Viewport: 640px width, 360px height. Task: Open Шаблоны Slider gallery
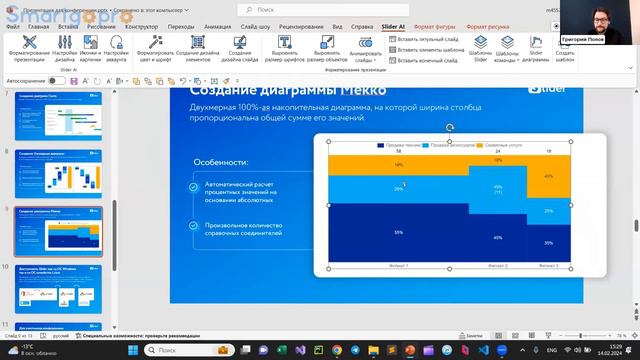pos(480,48)
